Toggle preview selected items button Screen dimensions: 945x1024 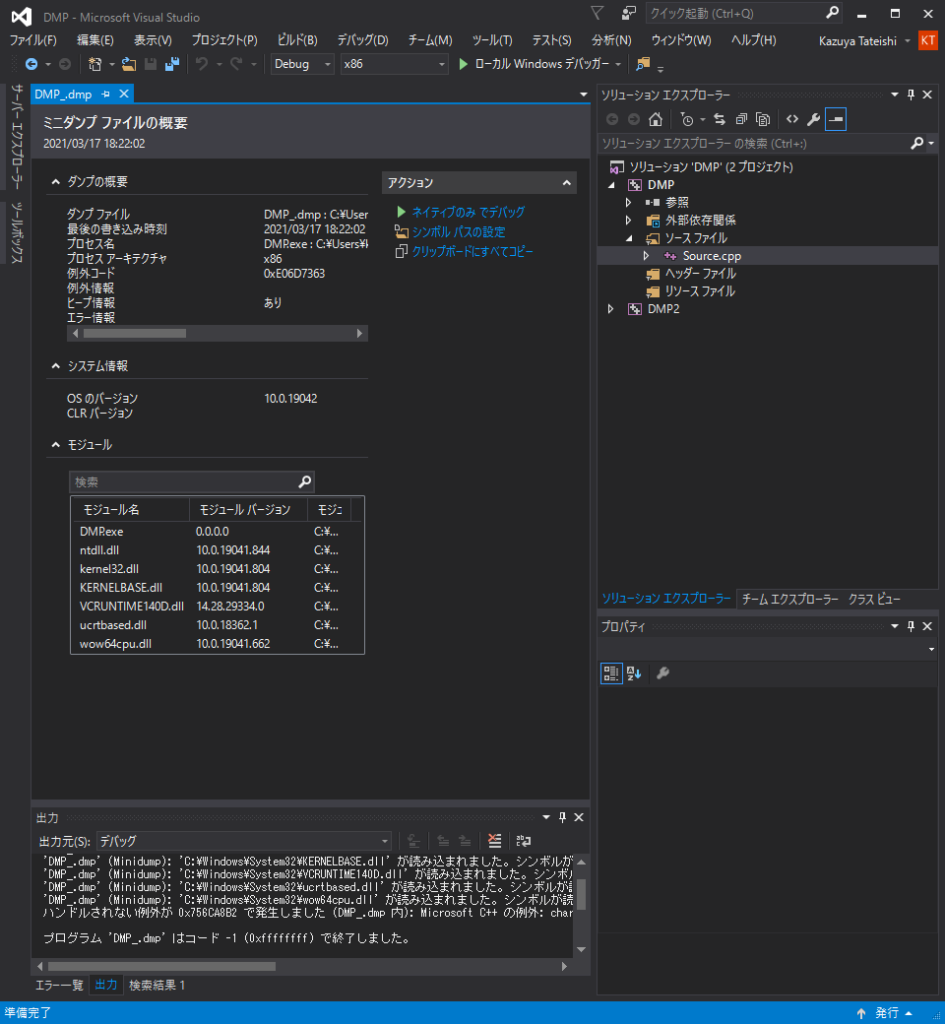point(836,119)
